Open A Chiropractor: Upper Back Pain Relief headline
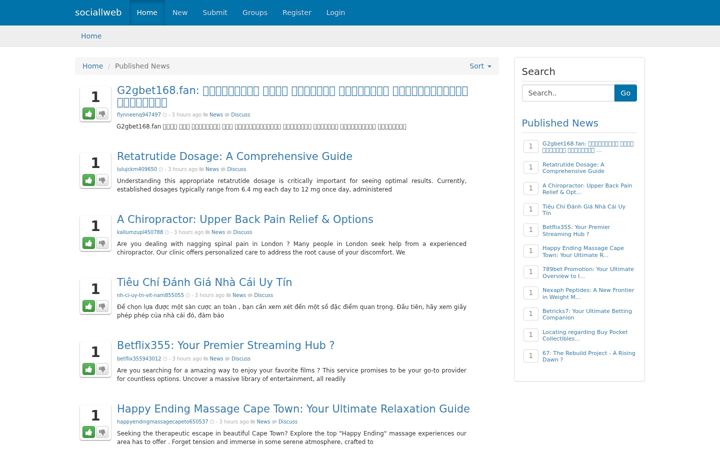 click(245, 219)
